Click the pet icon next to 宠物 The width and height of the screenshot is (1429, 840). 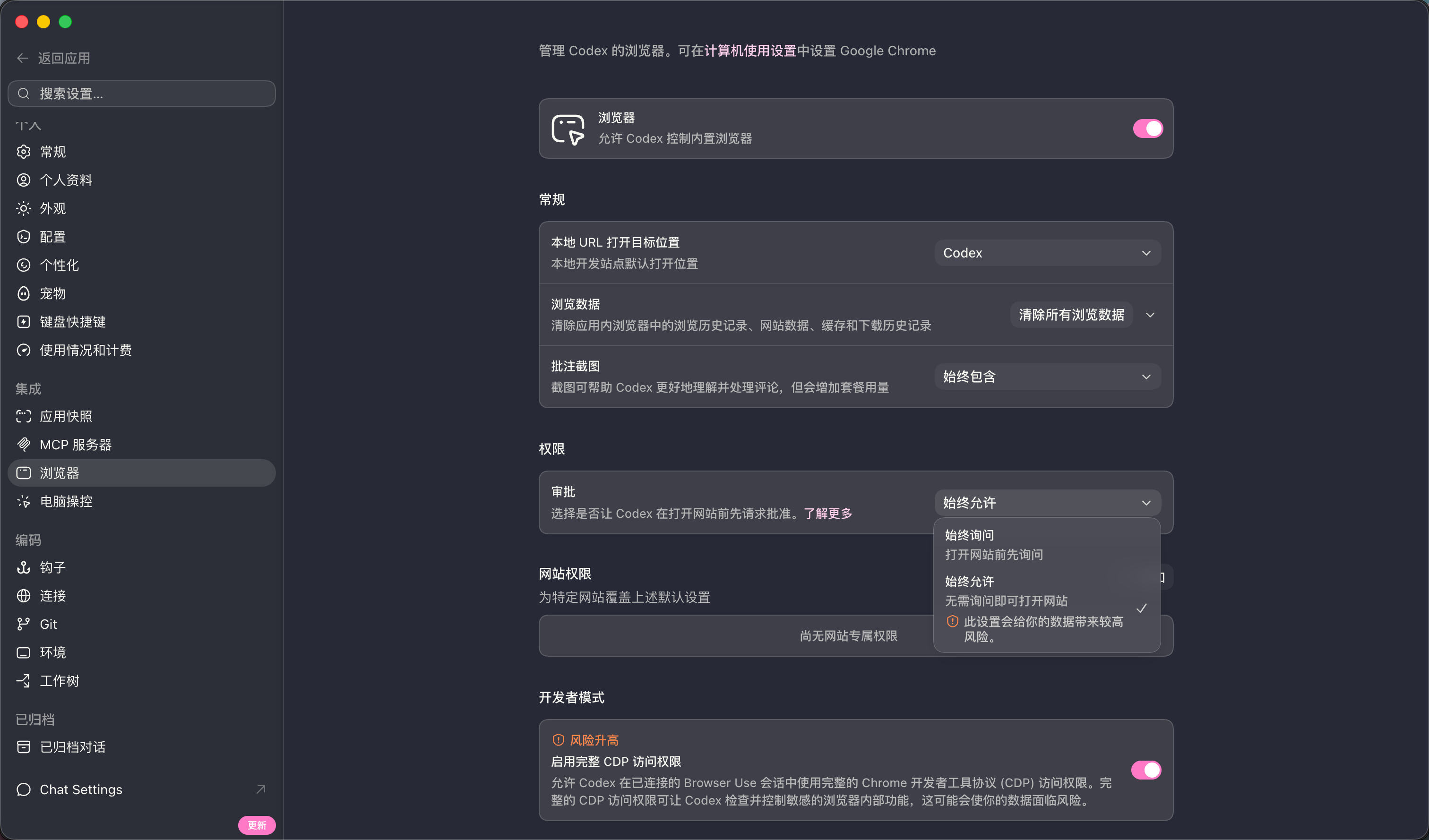coord(23,293)
